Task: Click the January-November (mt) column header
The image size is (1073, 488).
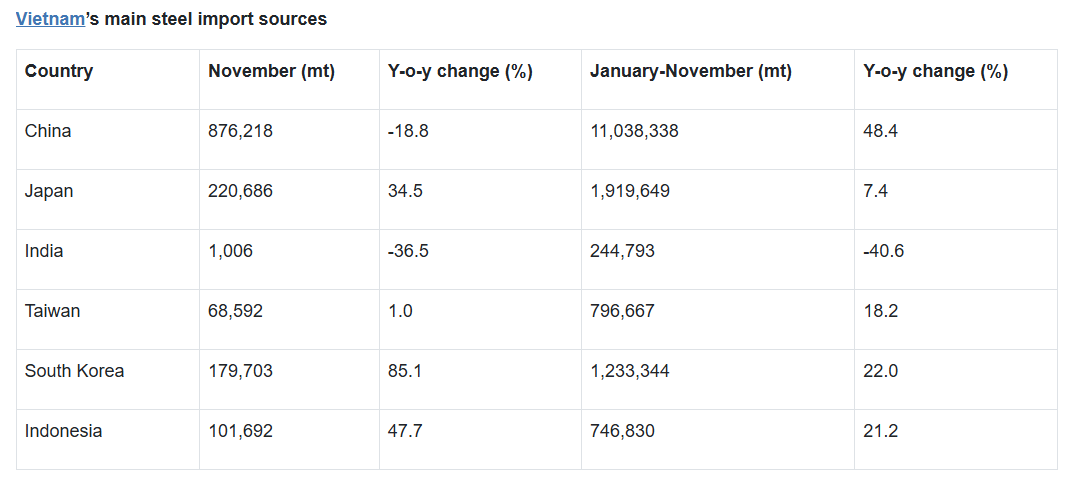Action: (690, 71)
